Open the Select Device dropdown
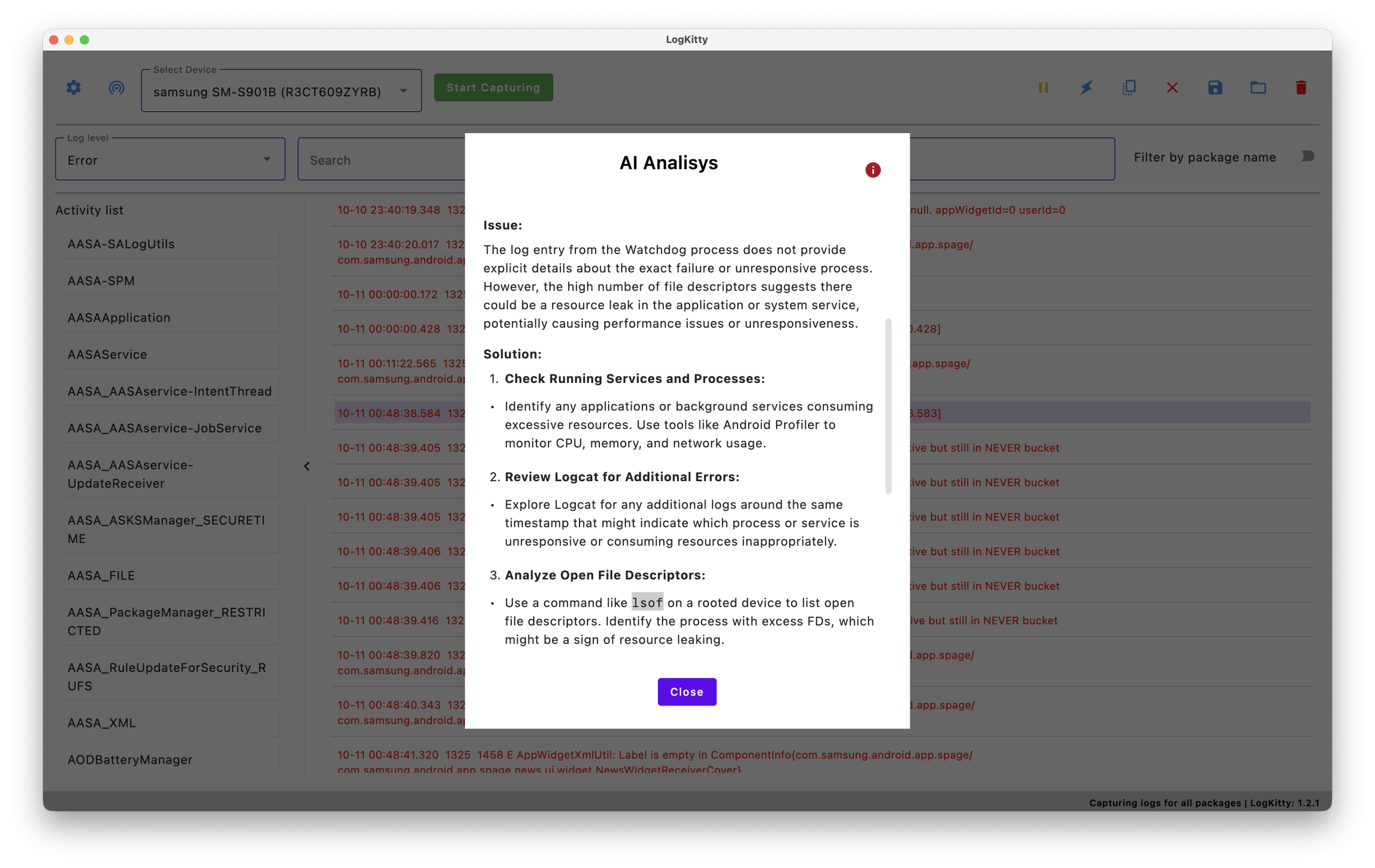The width and height of the screenshot is (1375, 868). (281, 91)
